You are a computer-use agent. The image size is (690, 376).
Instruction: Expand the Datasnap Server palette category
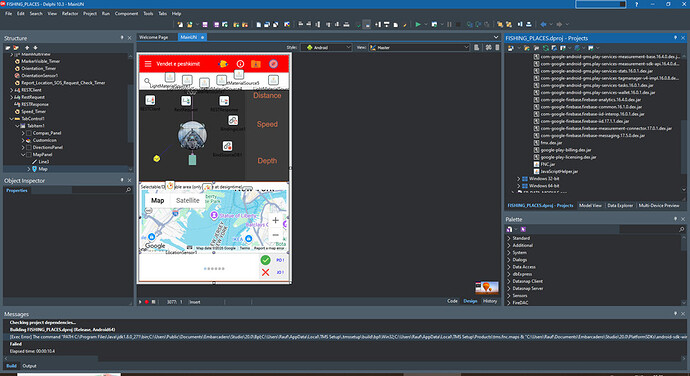(509, 288)
